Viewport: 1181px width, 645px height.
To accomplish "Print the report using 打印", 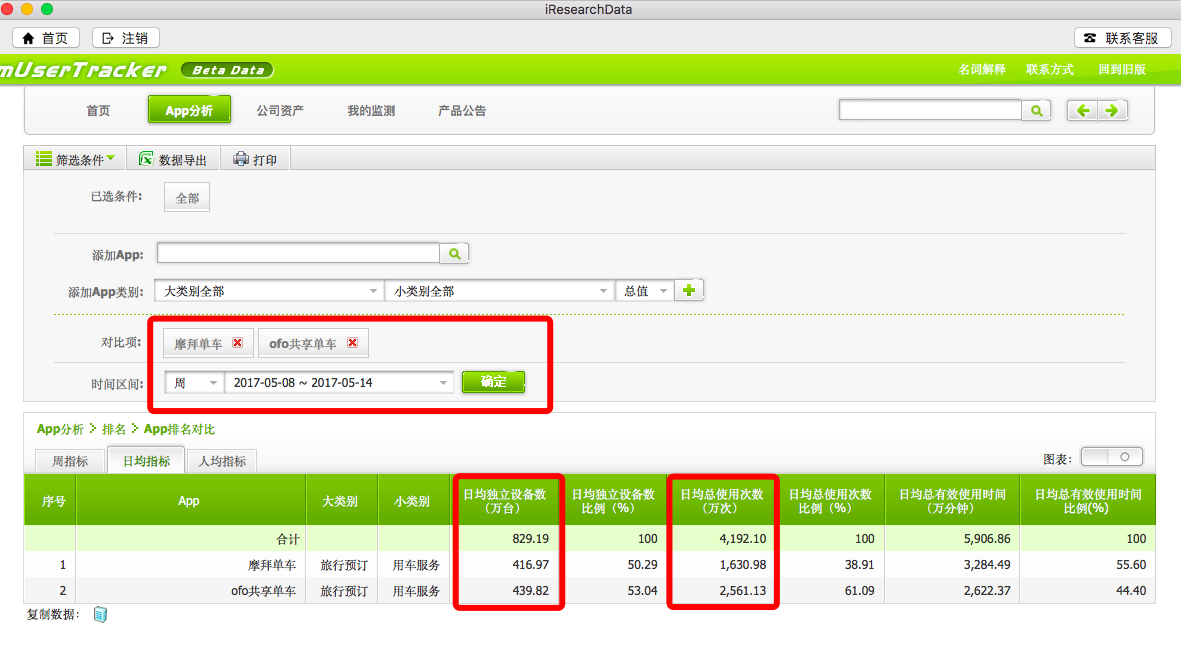I will 255,159.
